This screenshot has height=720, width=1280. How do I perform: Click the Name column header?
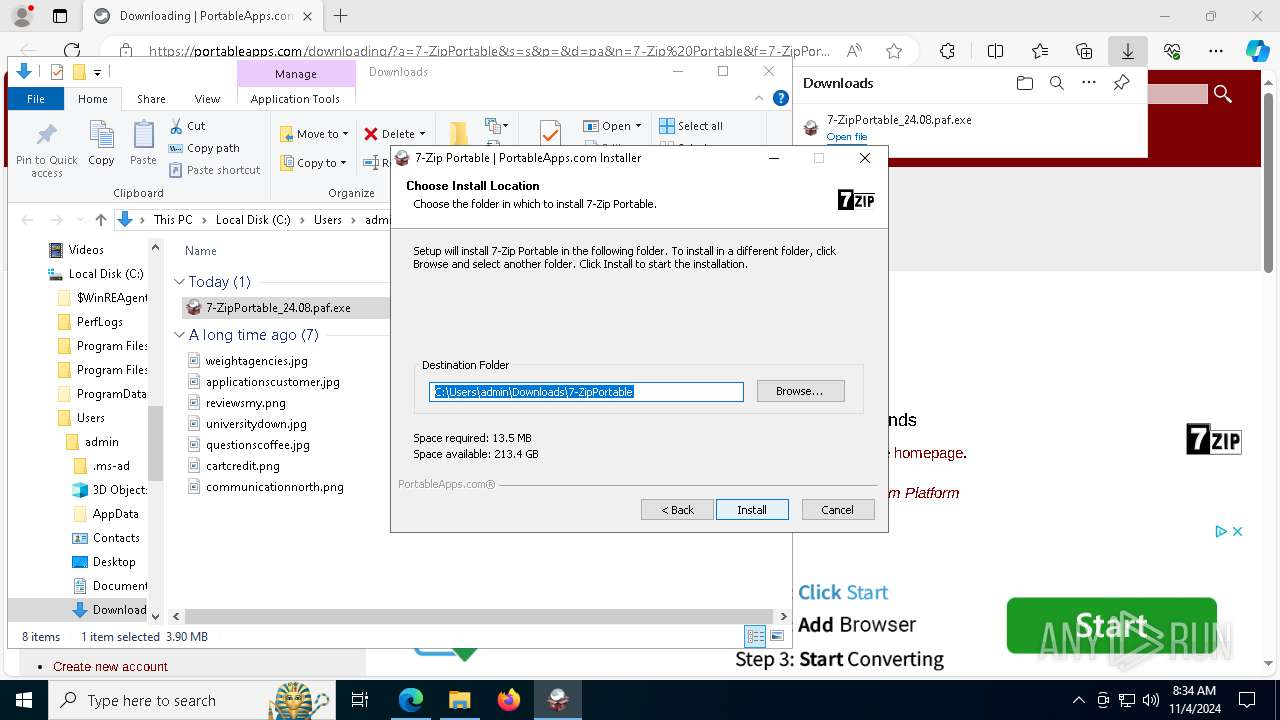201,251
